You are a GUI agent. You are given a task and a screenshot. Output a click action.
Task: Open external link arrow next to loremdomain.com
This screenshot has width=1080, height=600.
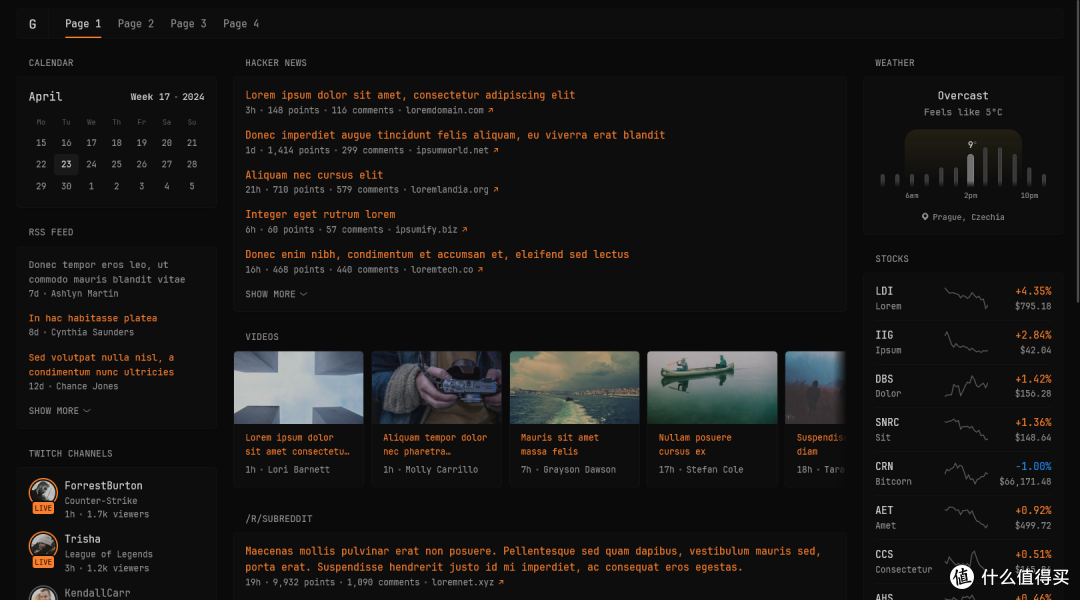[x=490, y=110]
